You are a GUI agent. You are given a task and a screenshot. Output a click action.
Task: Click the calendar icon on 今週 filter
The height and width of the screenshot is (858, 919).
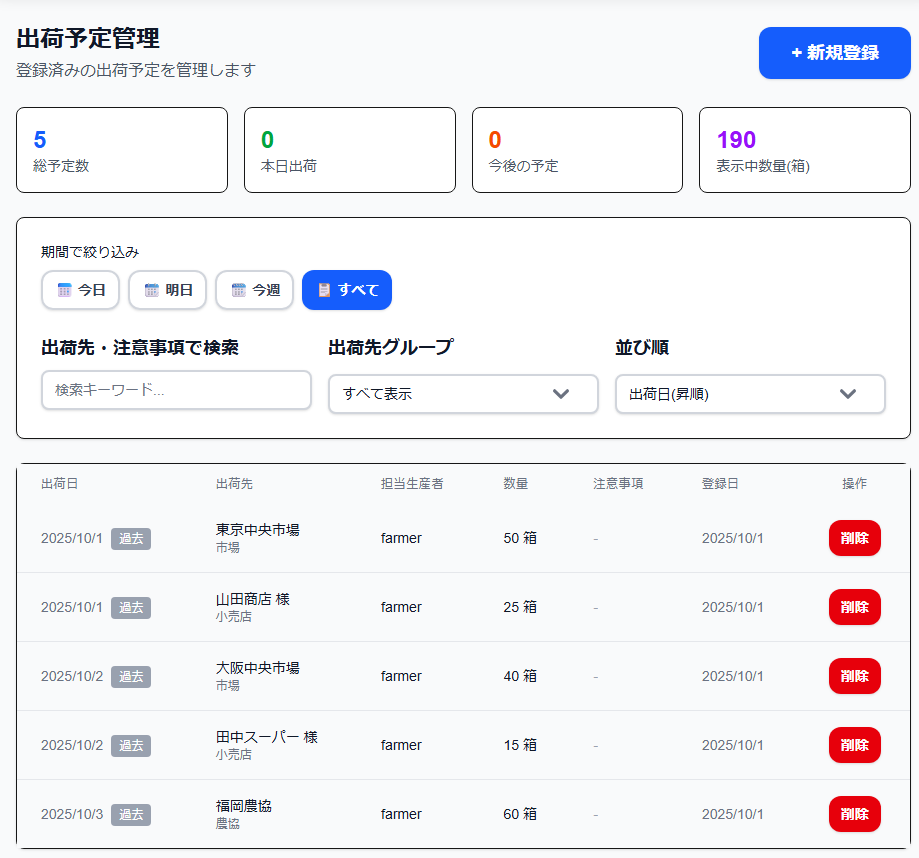pos(239,290)
